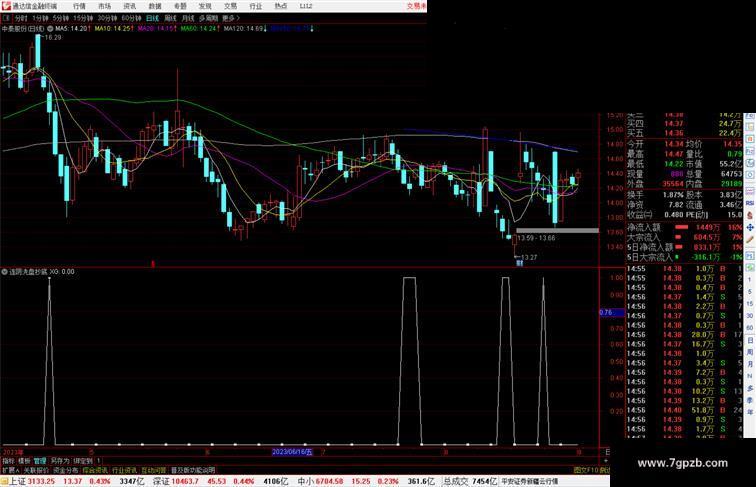Open the 行业资讯 tab
Viewport: 756px width, 487px height.
point(124,470)
